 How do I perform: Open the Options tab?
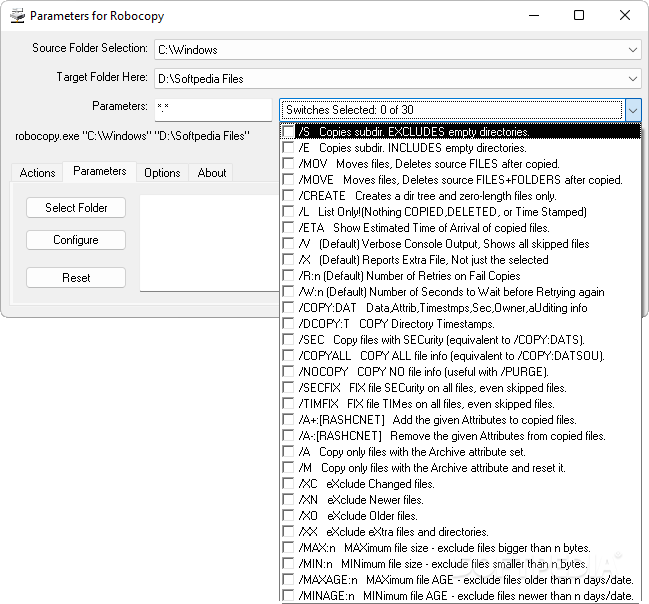[162, 173]
